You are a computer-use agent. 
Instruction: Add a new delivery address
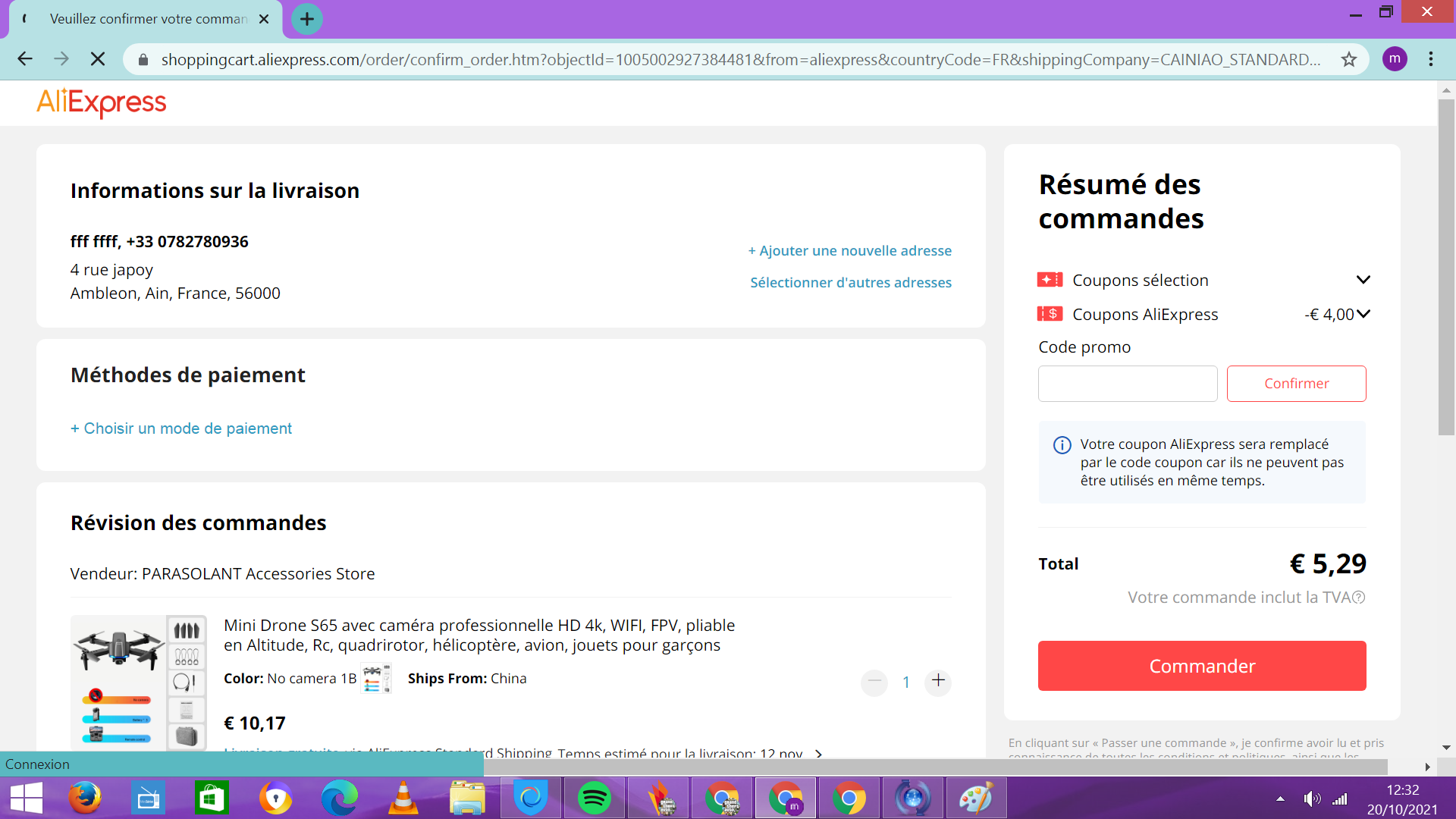[850, 250]
